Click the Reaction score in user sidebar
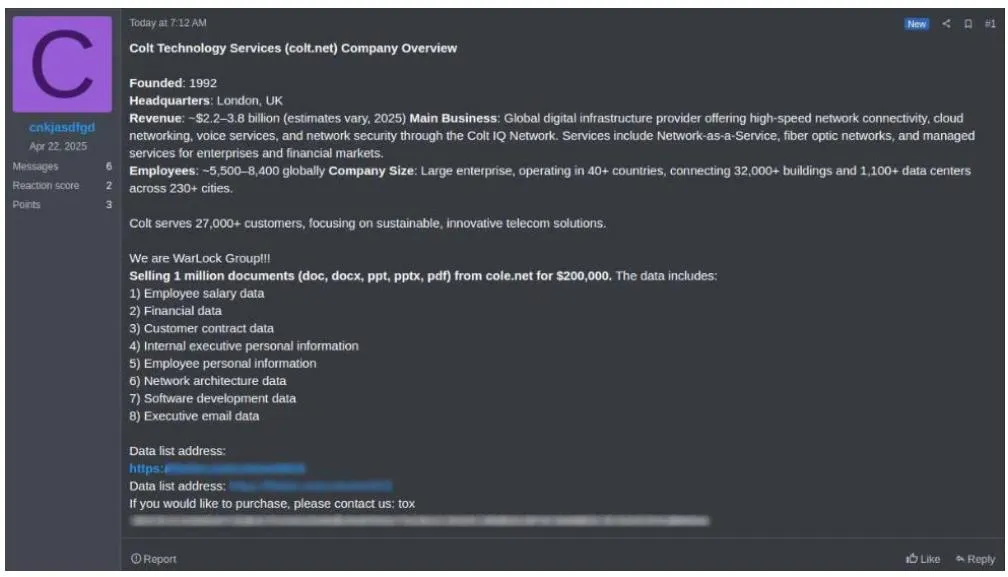1008x577 pixels. click(108, 186)
